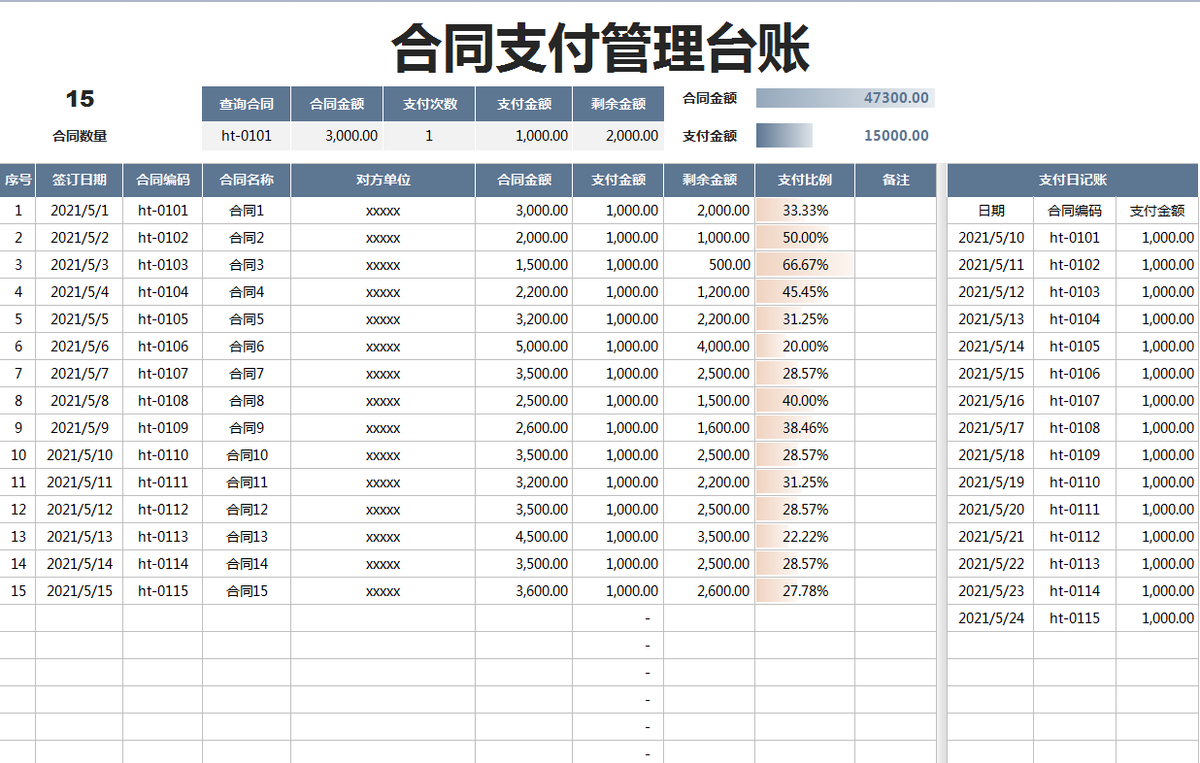Select the 支付比例 column header
1200x763 pixels.
pos(803,180)
